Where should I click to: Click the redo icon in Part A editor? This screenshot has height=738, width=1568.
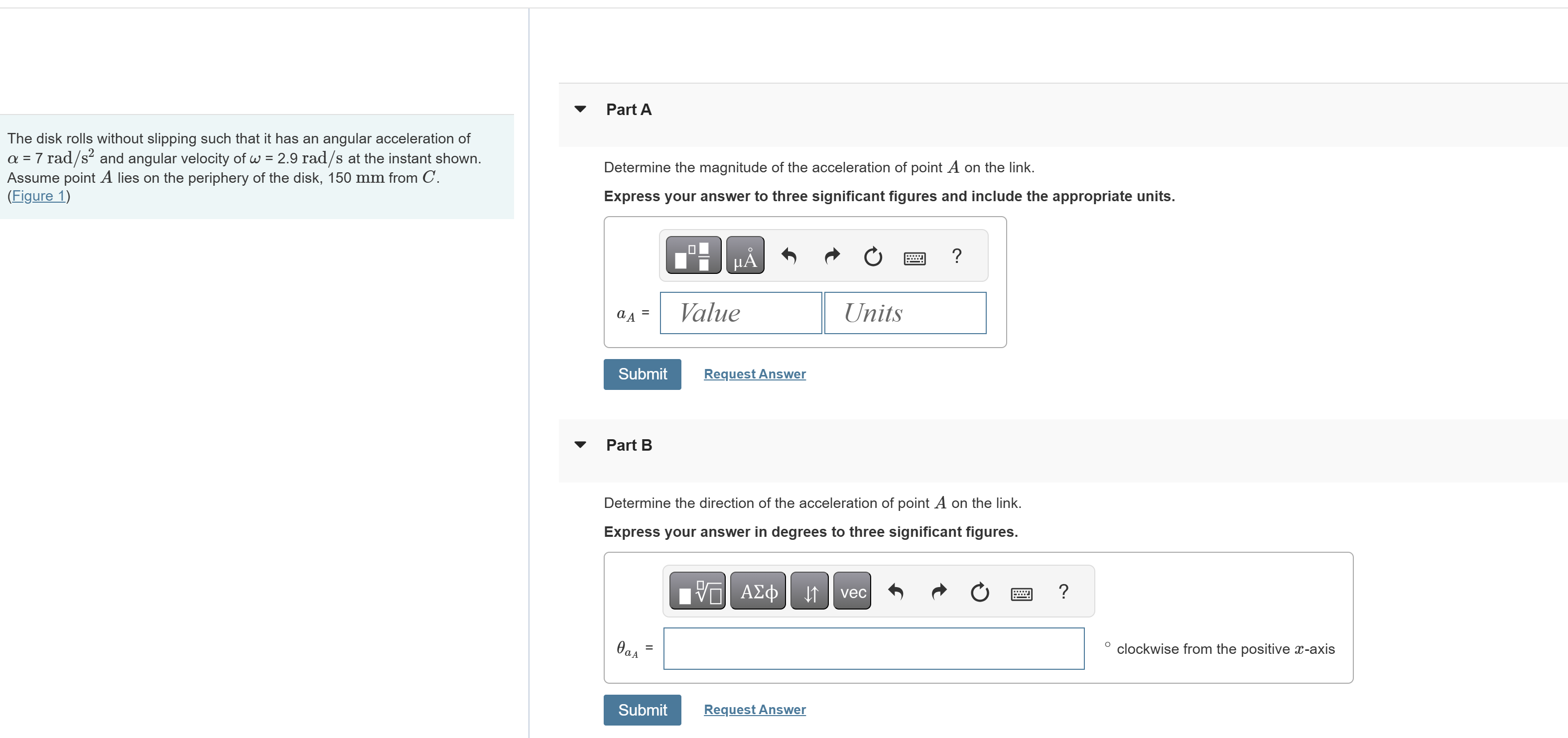click(x=831, y=255)
